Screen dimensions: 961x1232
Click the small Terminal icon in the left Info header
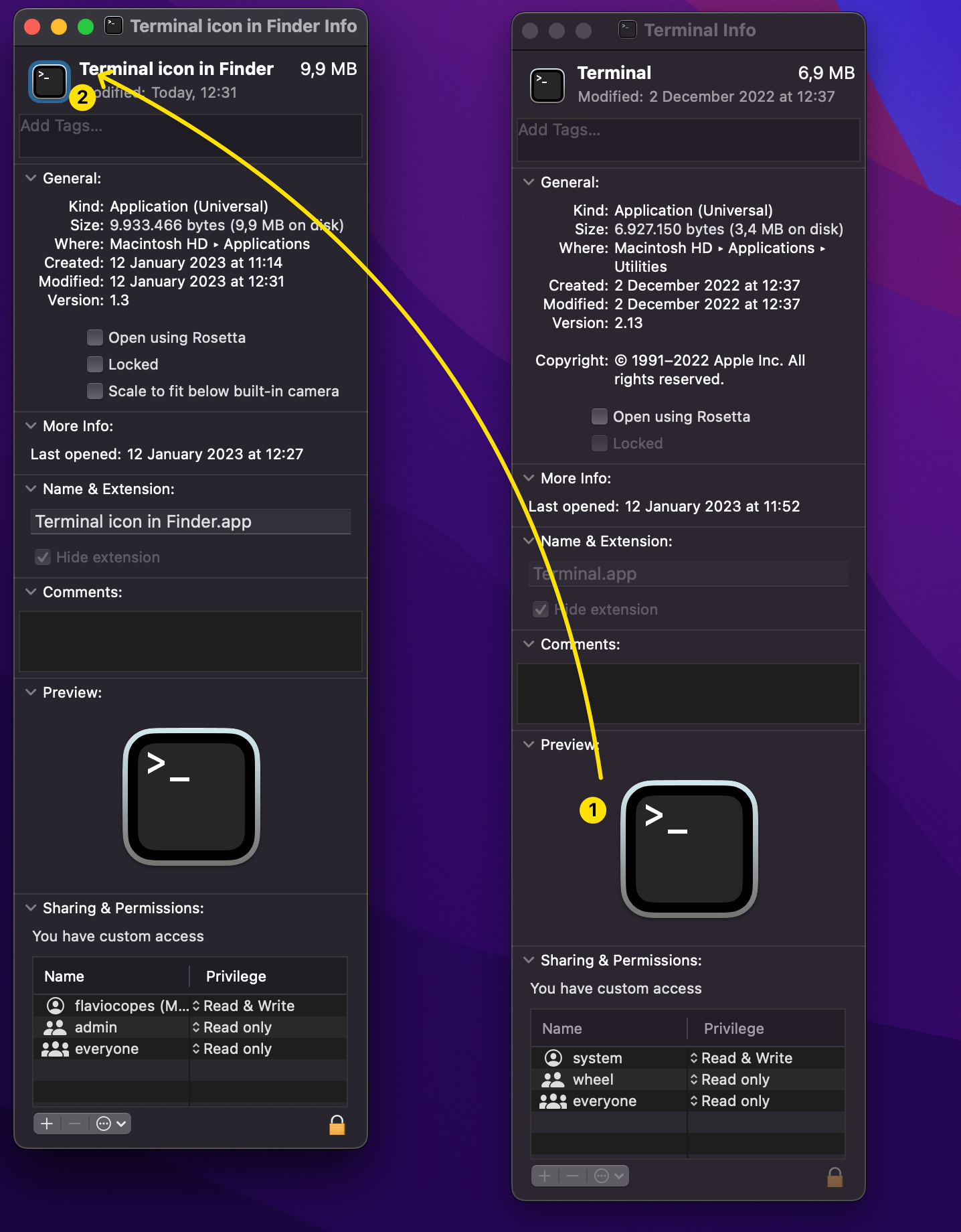[x=50, y=82]
